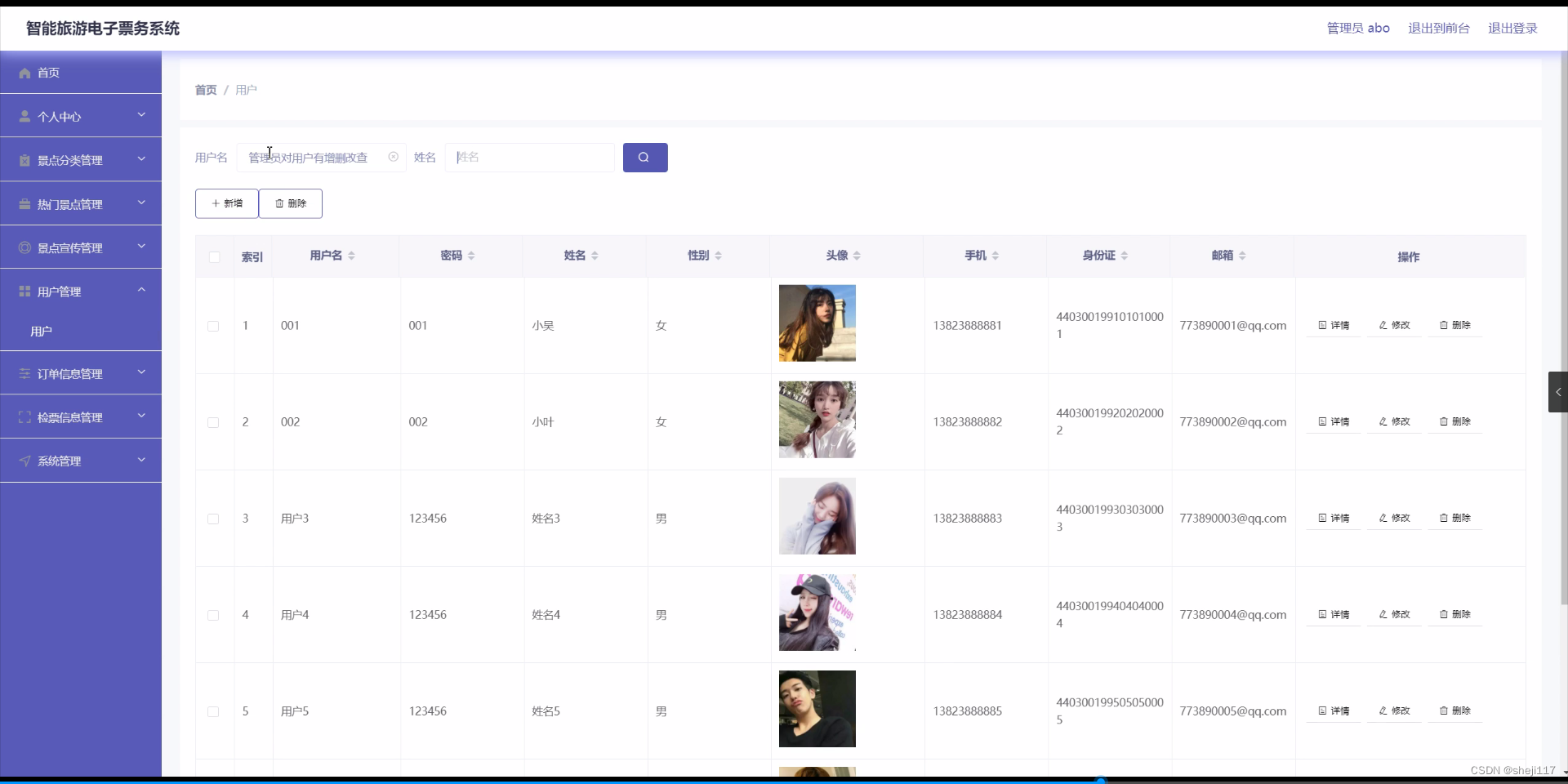1568x784 pixels.
Task: Open 首页 in the breadcrumb
Action: click(205, 90)
